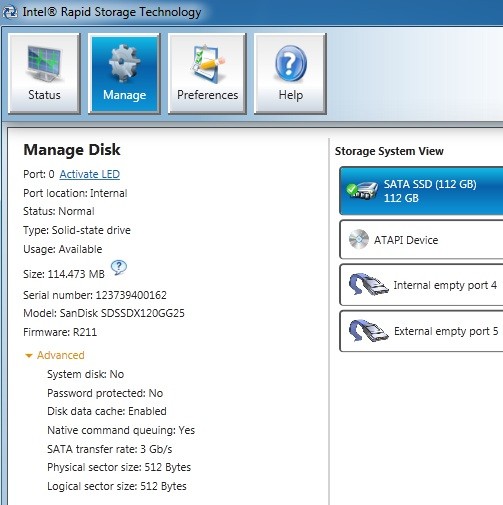This screenshot has height=505, width=503.
Task: Select the Manage gear icon
Action: point(124,63)
